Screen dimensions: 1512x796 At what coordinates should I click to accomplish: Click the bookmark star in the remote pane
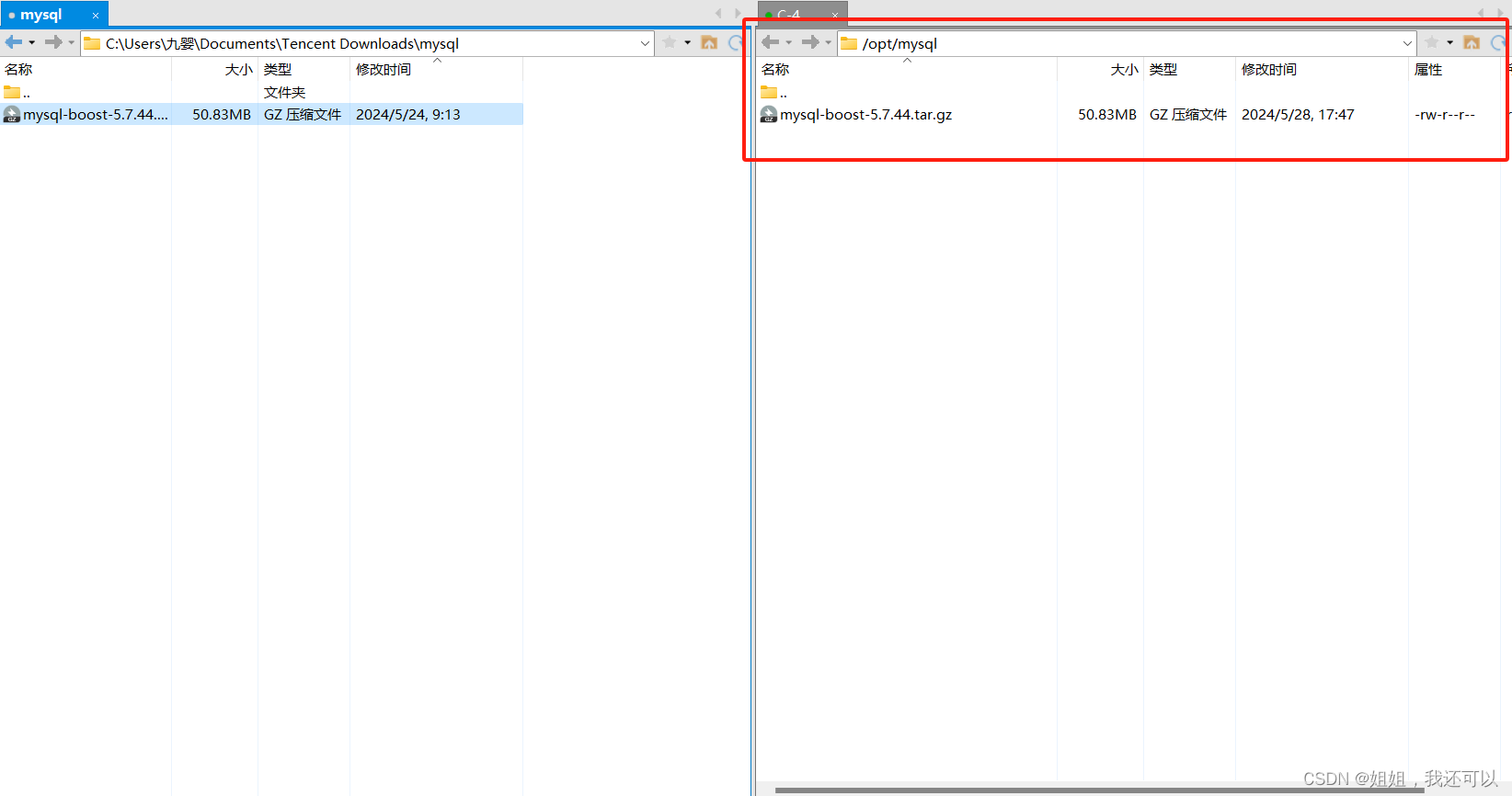click(1432, 42)
